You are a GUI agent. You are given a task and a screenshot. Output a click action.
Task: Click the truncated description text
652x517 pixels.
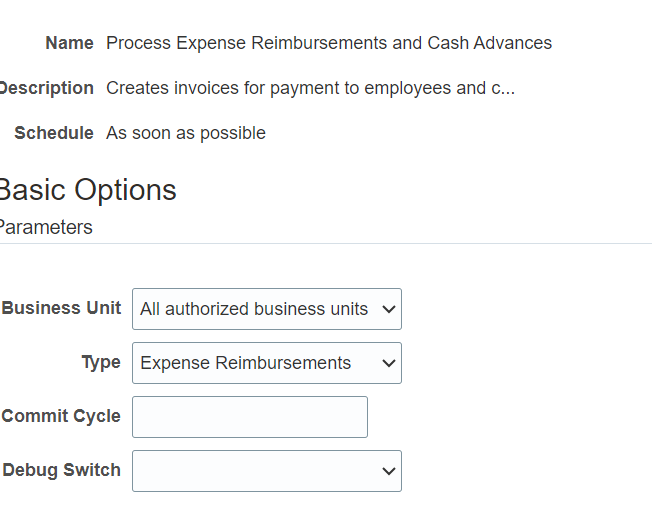(310, 88)
